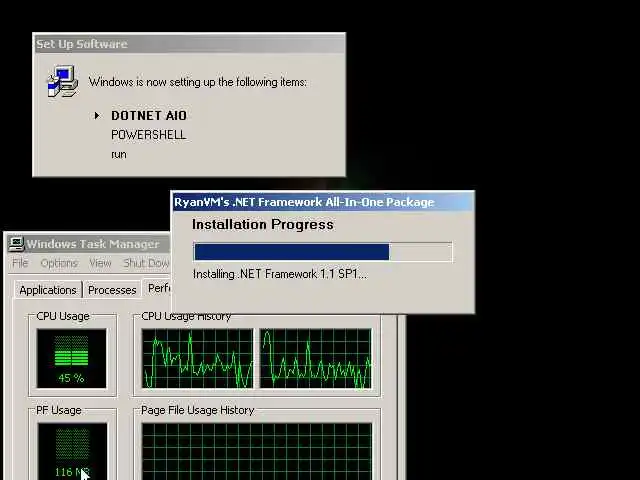Click the RyanVM's .NET Framework package title bar
Viewport: 640px width, 480px height.
(x=323, y=202)
